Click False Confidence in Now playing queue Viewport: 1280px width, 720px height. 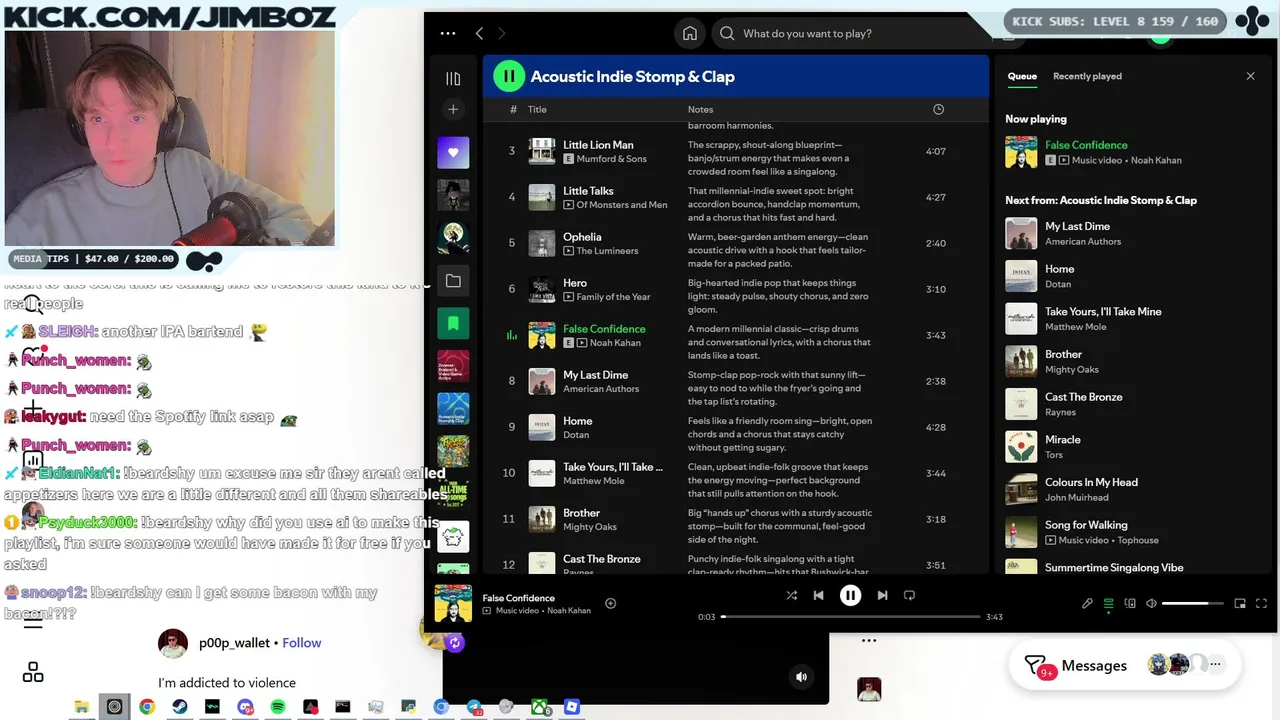(x=1086, y=145)
